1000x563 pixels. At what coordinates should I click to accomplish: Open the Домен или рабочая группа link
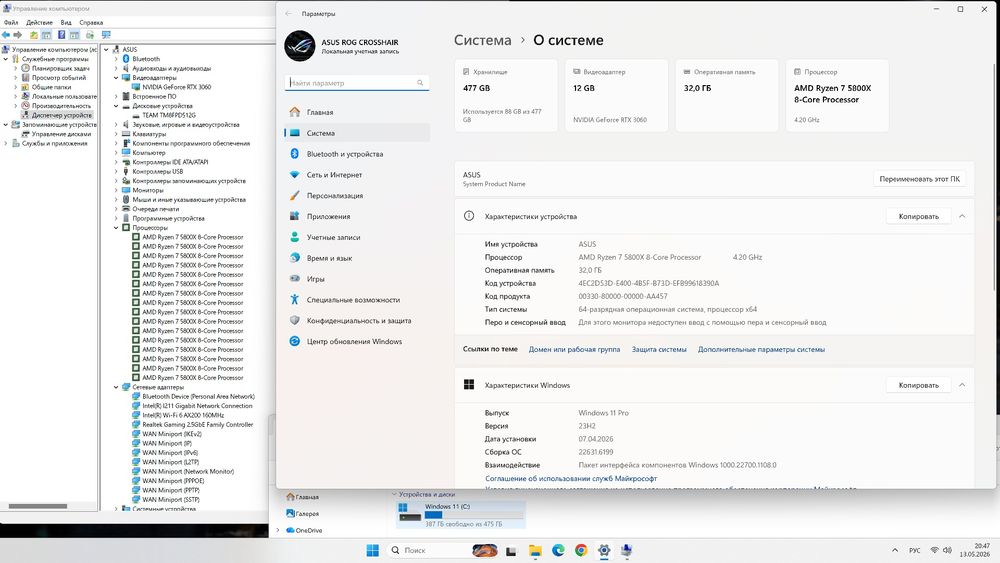pos(574,349)
